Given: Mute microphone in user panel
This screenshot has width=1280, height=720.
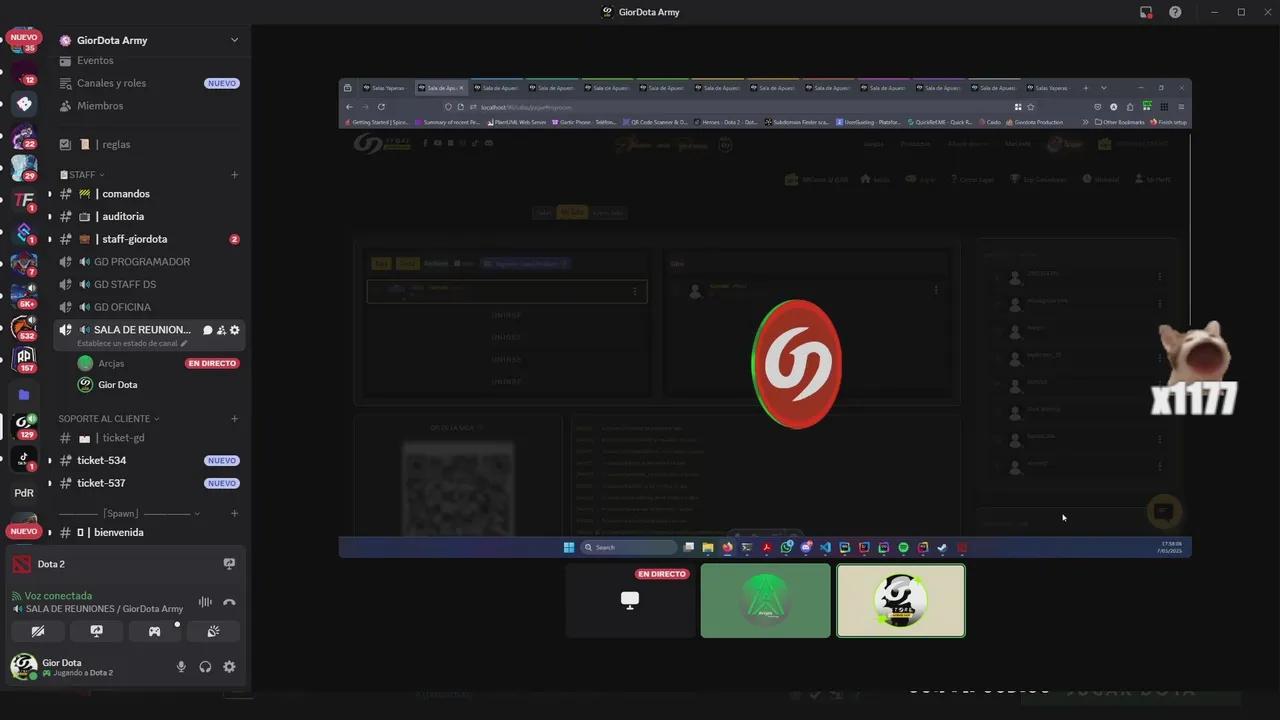Looking at the screenshot, I should pyautogui.click(x=181, y=667).
